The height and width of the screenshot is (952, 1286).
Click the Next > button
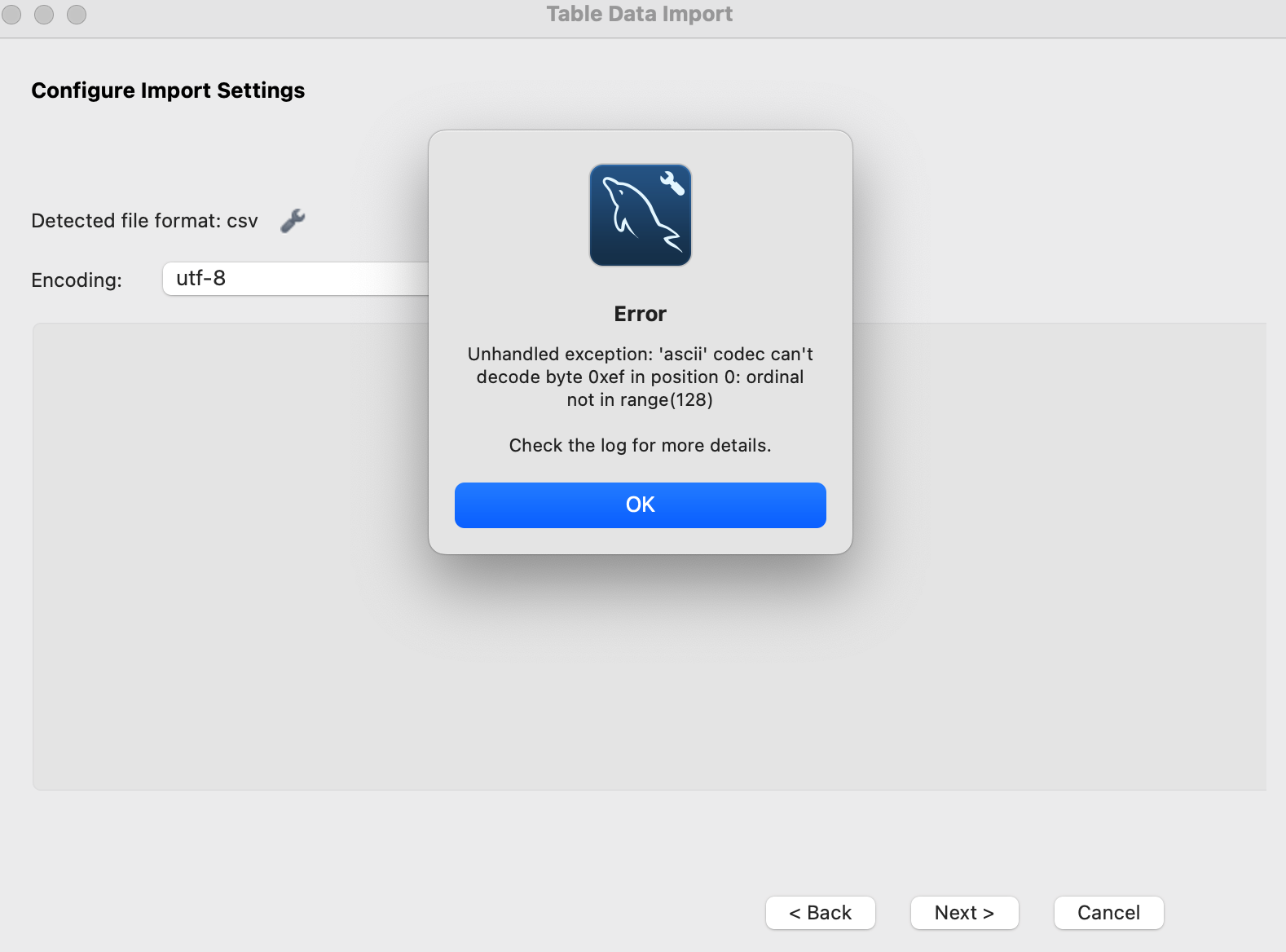[965, 913]
